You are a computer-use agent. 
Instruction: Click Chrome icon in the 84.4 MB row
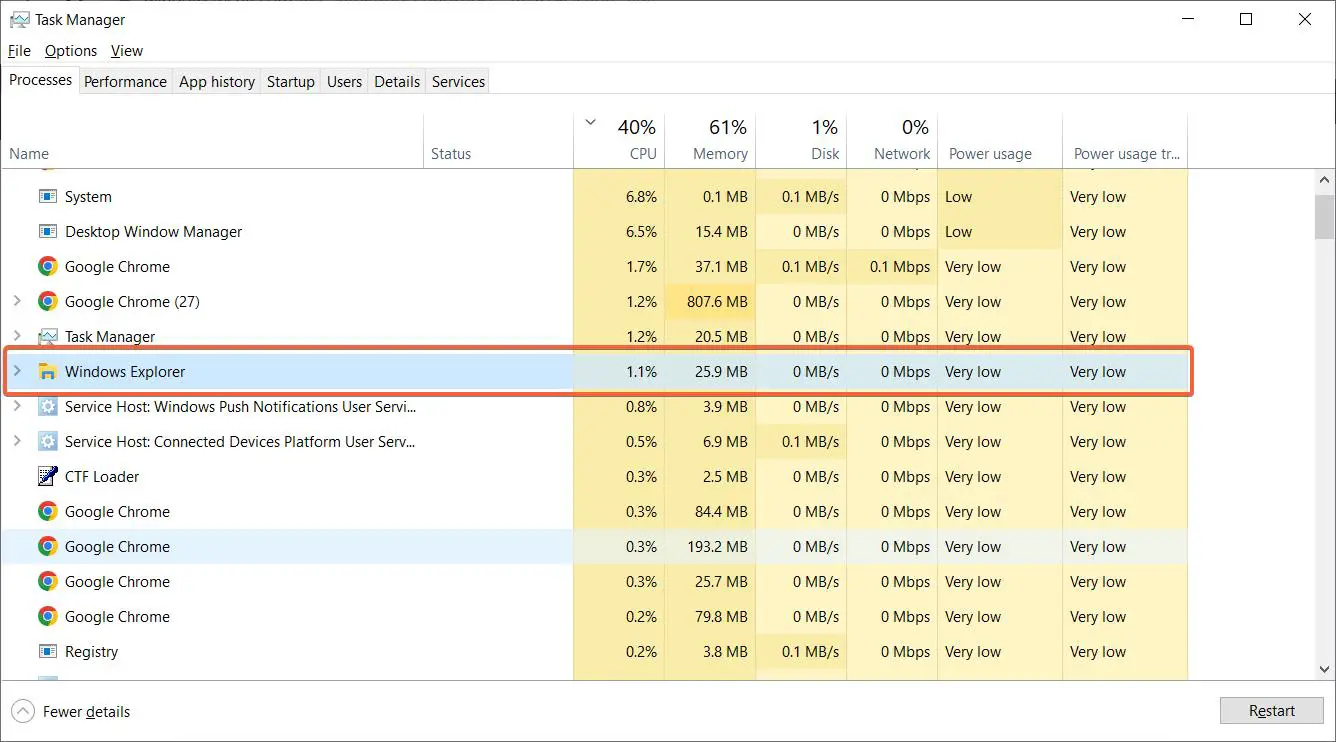[x=47, y=512]
